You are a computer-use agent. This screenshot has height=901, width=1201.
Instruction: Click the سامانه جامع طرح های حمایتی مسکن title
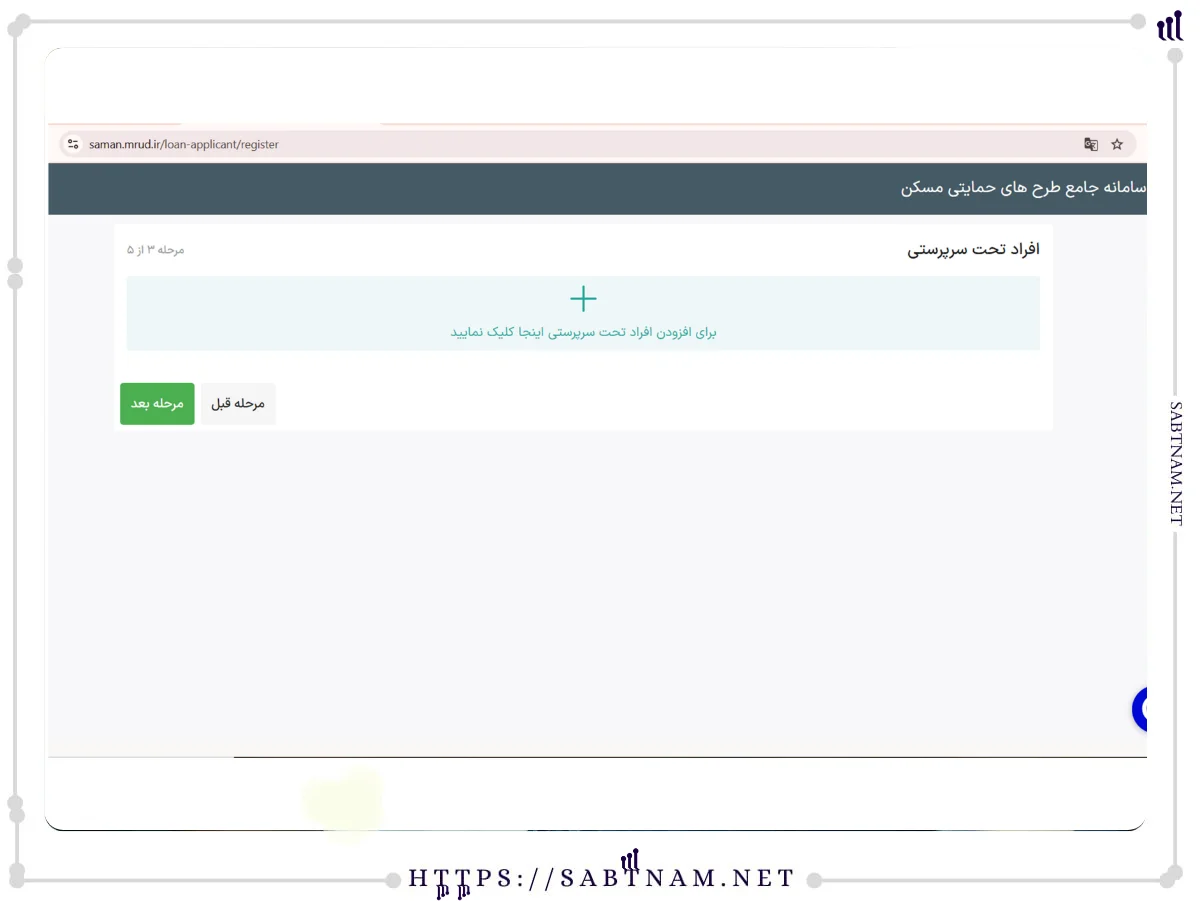[1023, 188]
